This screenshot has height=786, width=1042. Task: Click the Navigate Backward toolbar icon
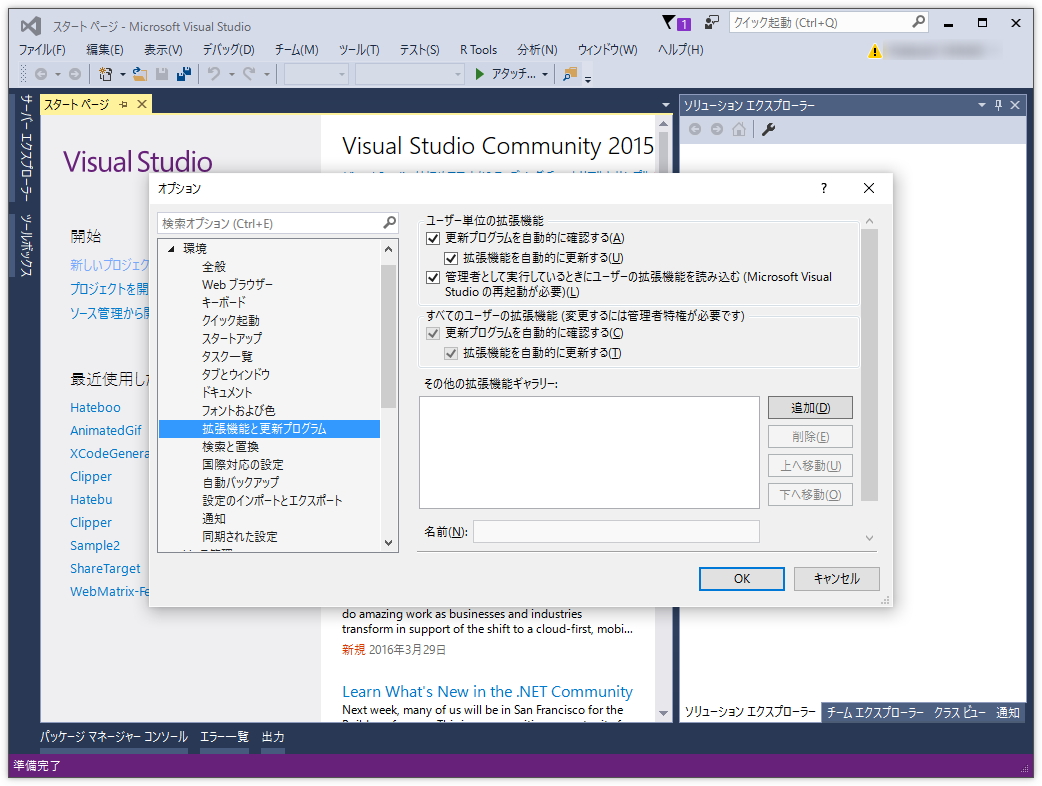point(41,74)
